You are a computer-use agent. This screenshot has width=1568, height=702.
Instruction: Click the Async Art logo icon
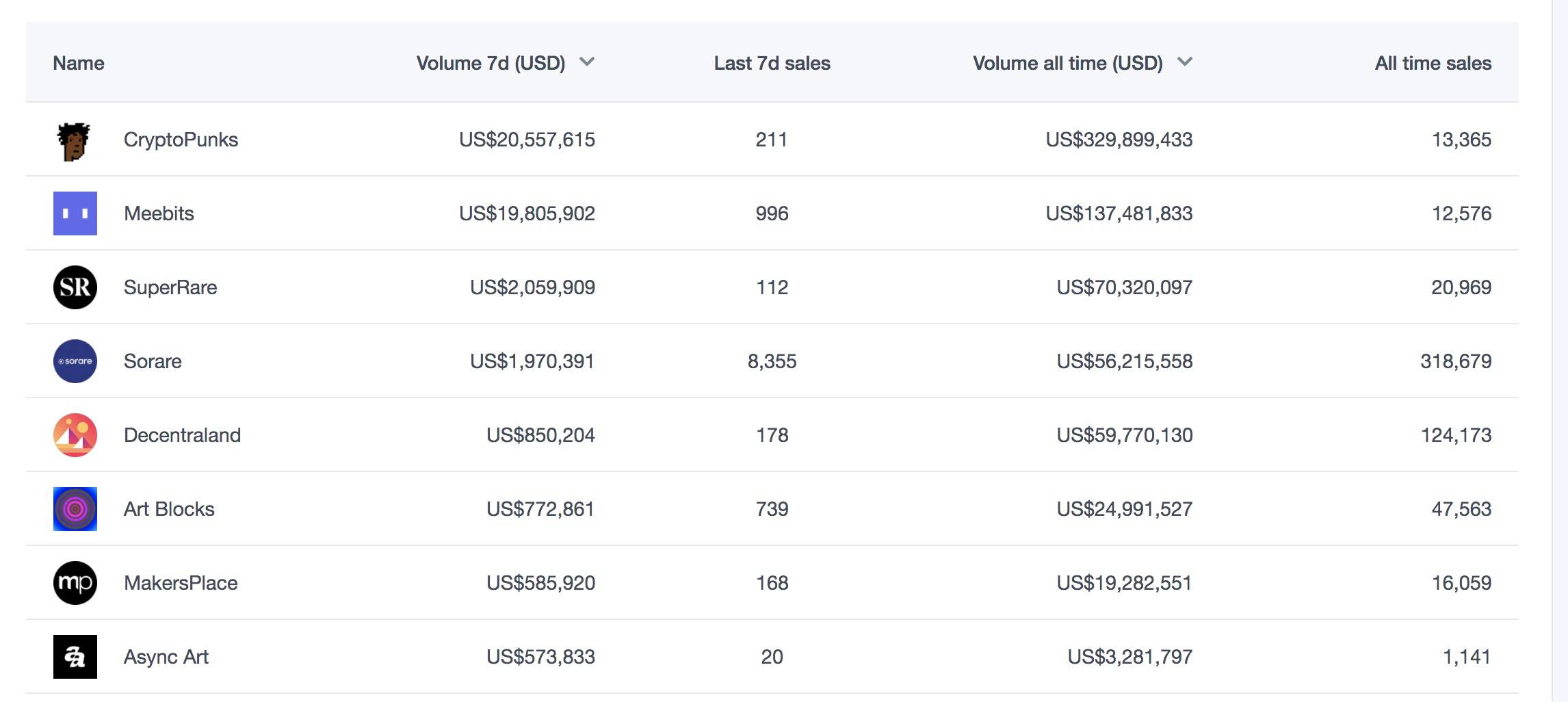tap(75, 657)
